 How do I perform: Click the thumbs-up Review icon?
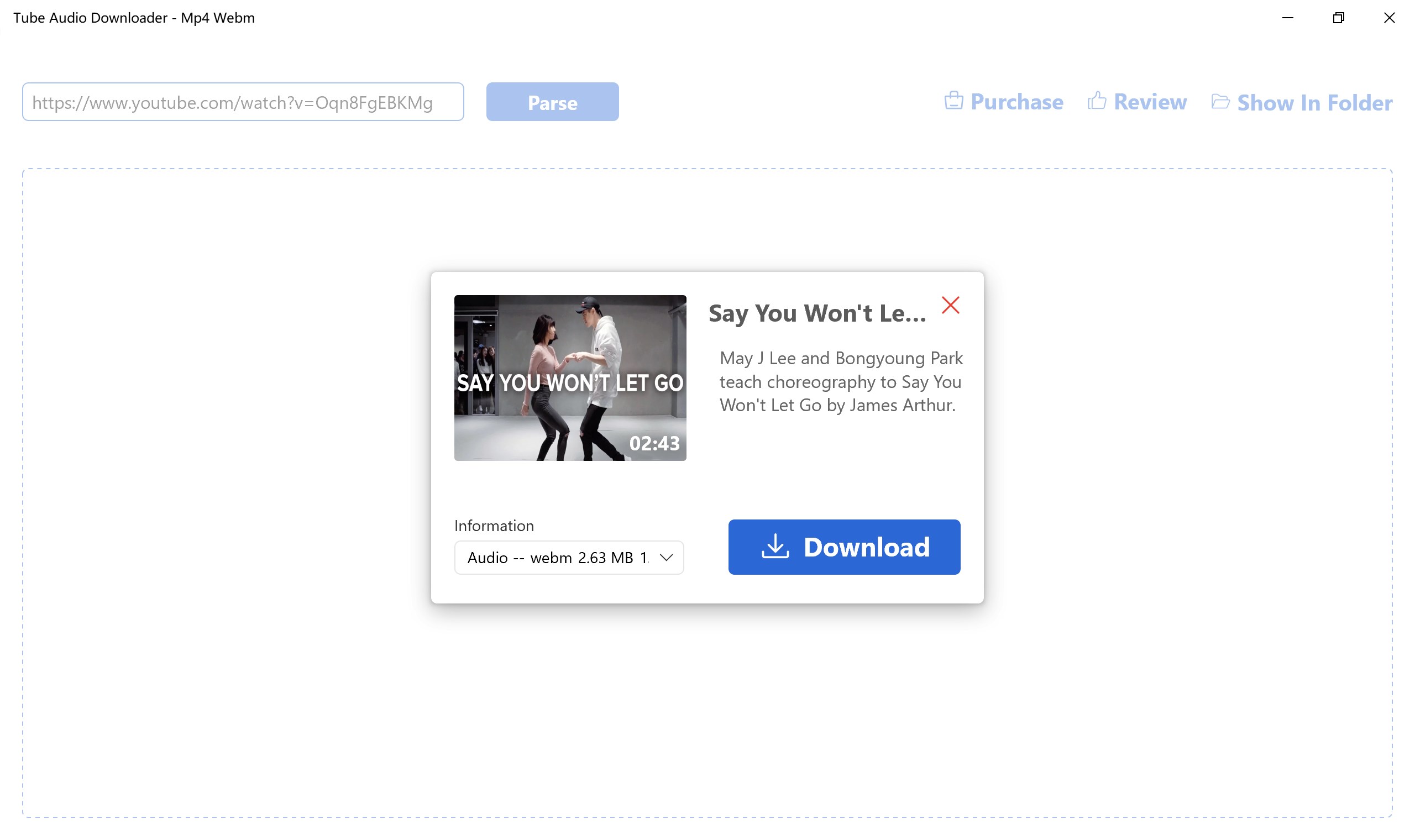tap(1096, 101)
